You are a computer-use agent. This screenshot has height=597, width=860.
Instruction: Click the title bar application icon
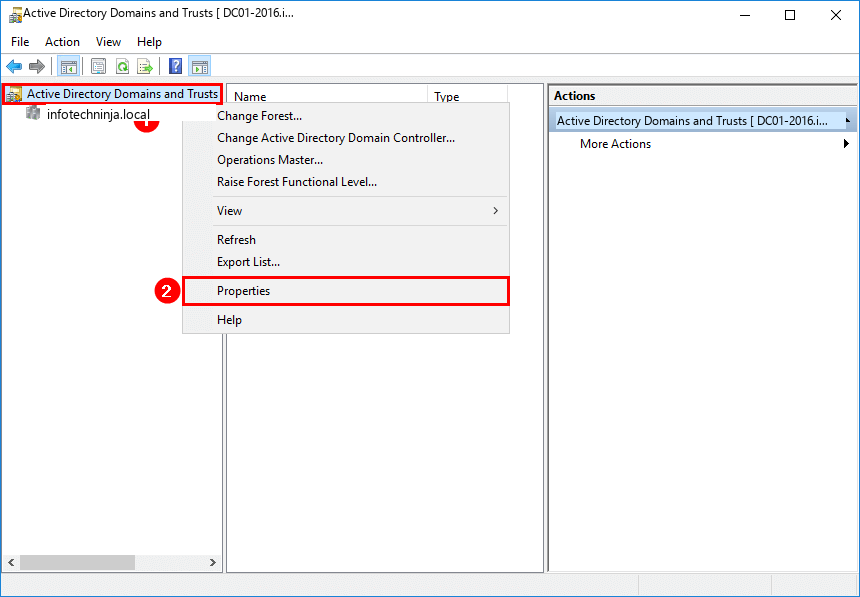[x=15, y=15]
